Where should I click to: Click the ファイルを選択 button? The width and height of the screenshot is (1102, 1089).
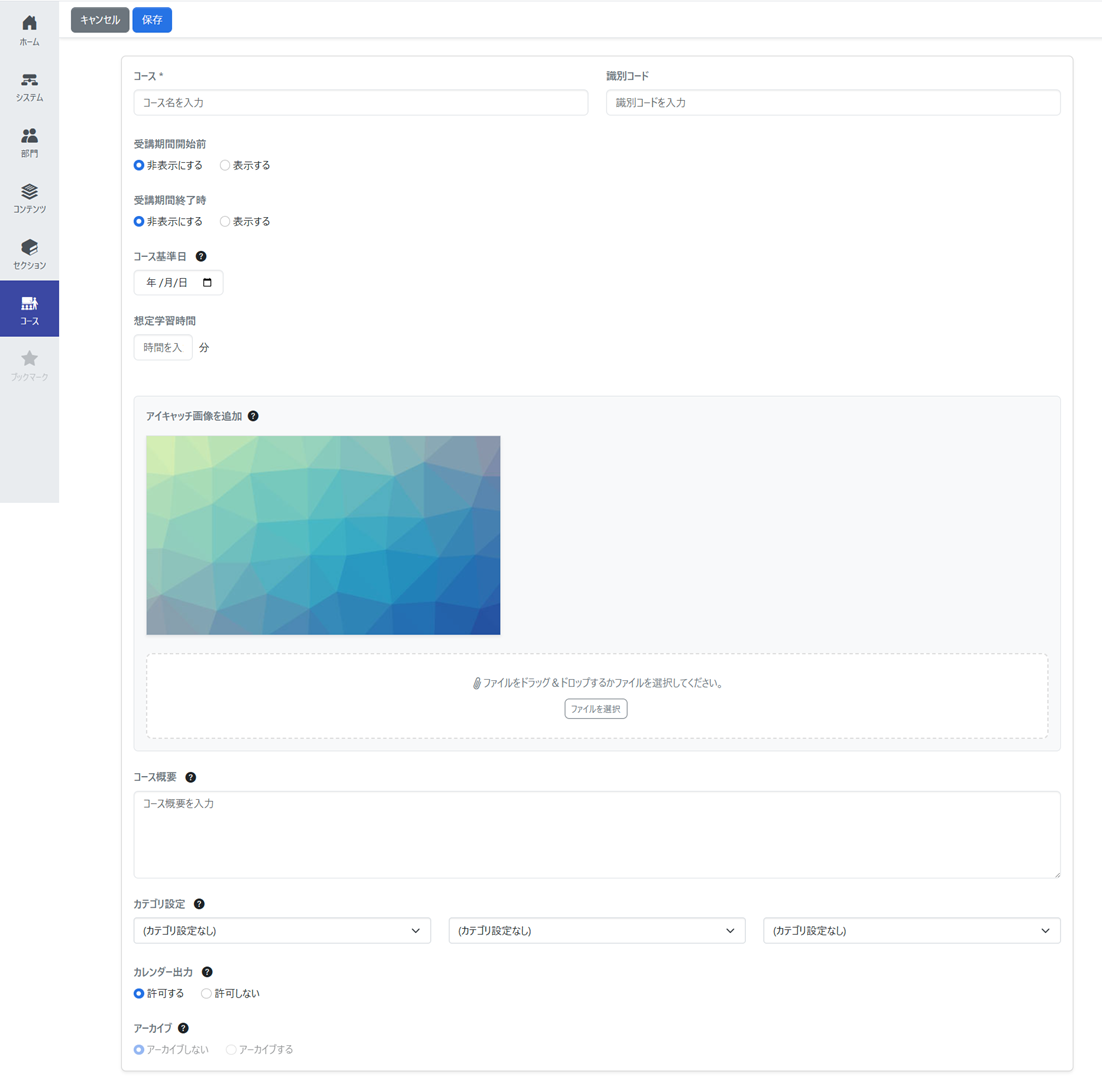(x=596, y=709)
